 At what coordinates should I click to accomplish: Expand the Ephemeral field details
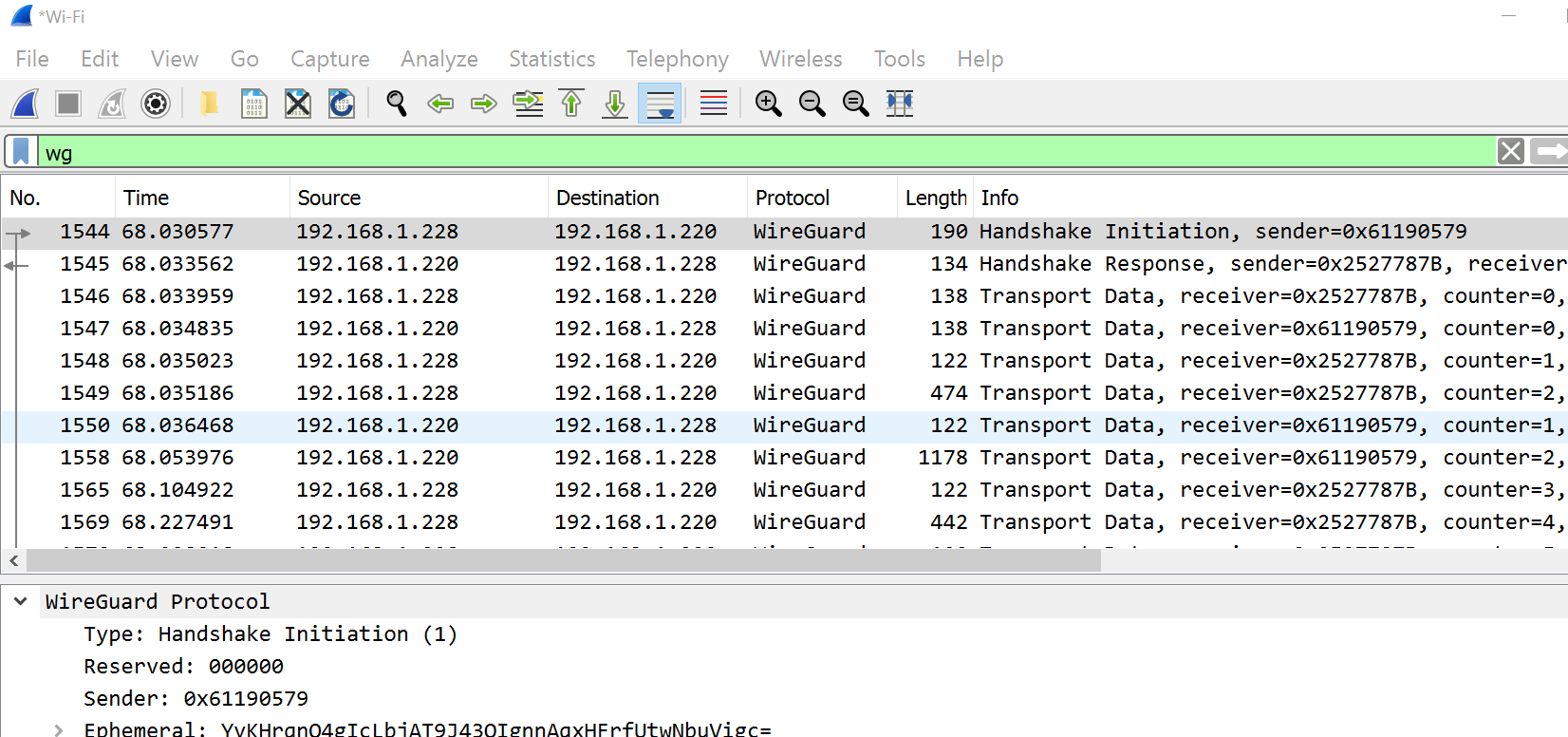click(x=59, y=729)
